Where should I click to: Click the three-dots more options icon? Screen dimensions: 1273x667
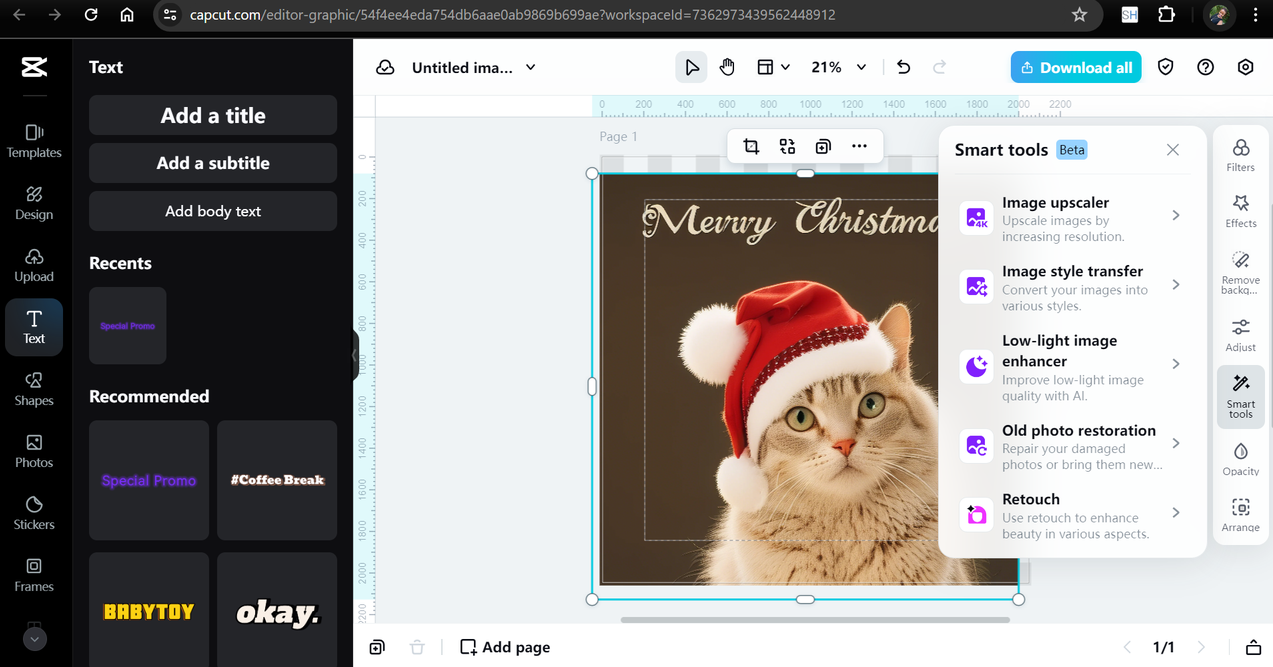(x=859, y=147)
